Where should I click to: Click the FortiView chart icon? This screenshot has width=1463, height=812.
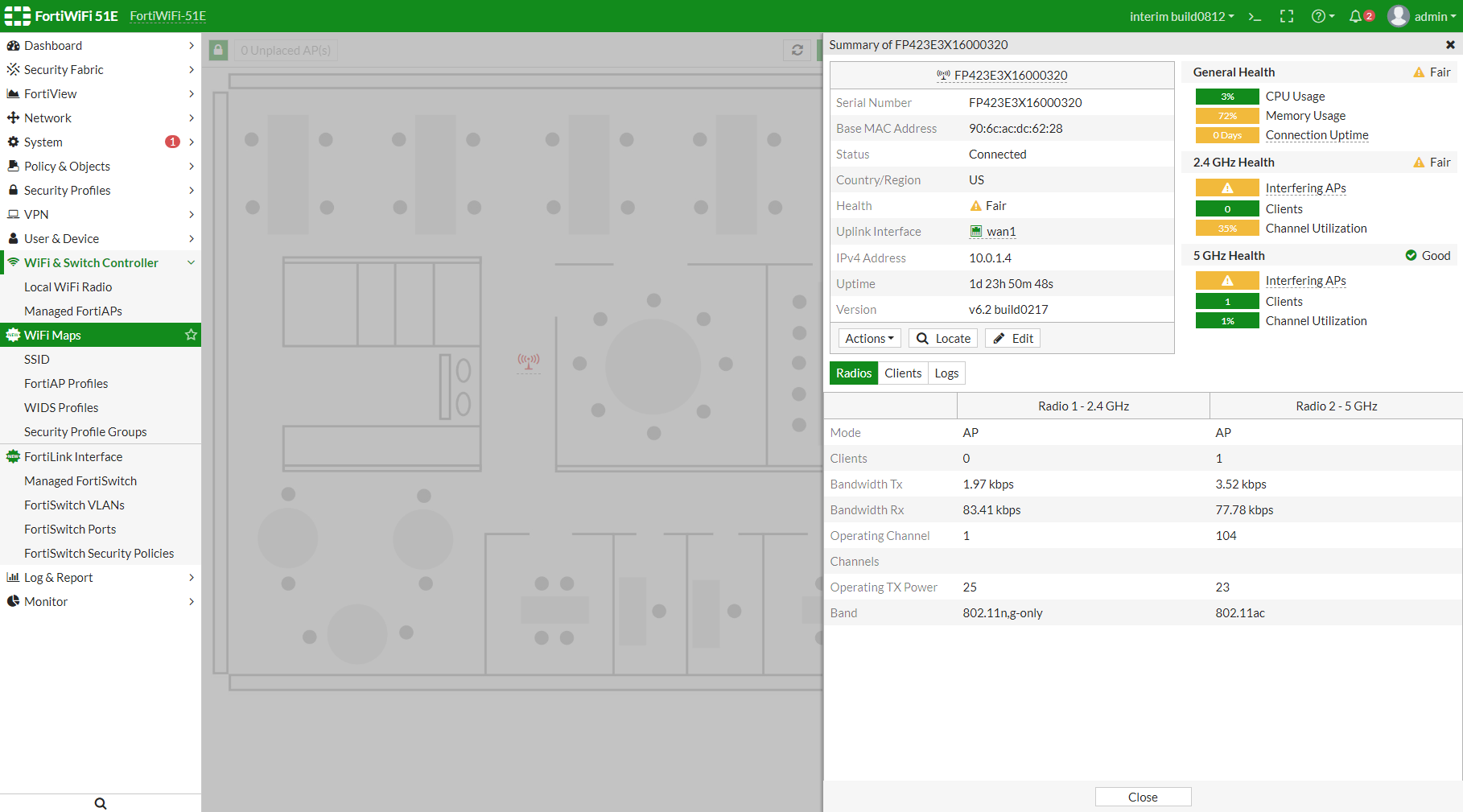point(13,94)
